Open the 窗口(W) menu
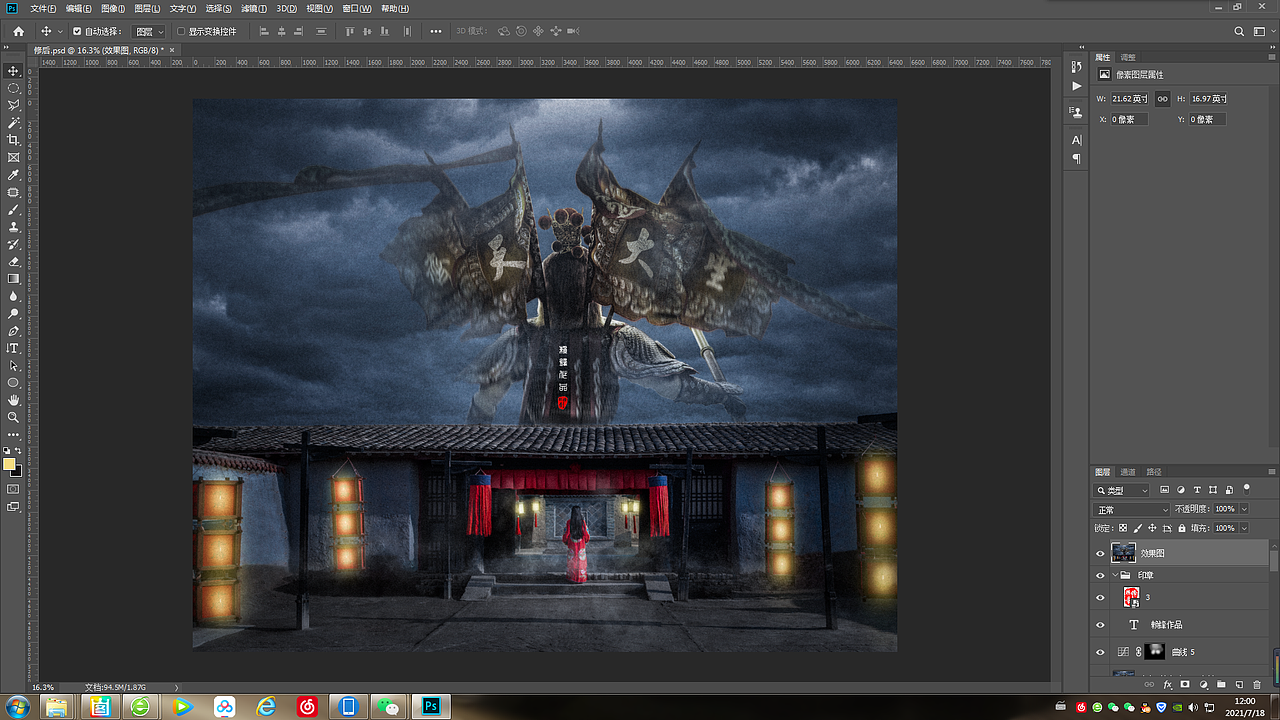1280x720 pixels. click(x=357, y=8)
